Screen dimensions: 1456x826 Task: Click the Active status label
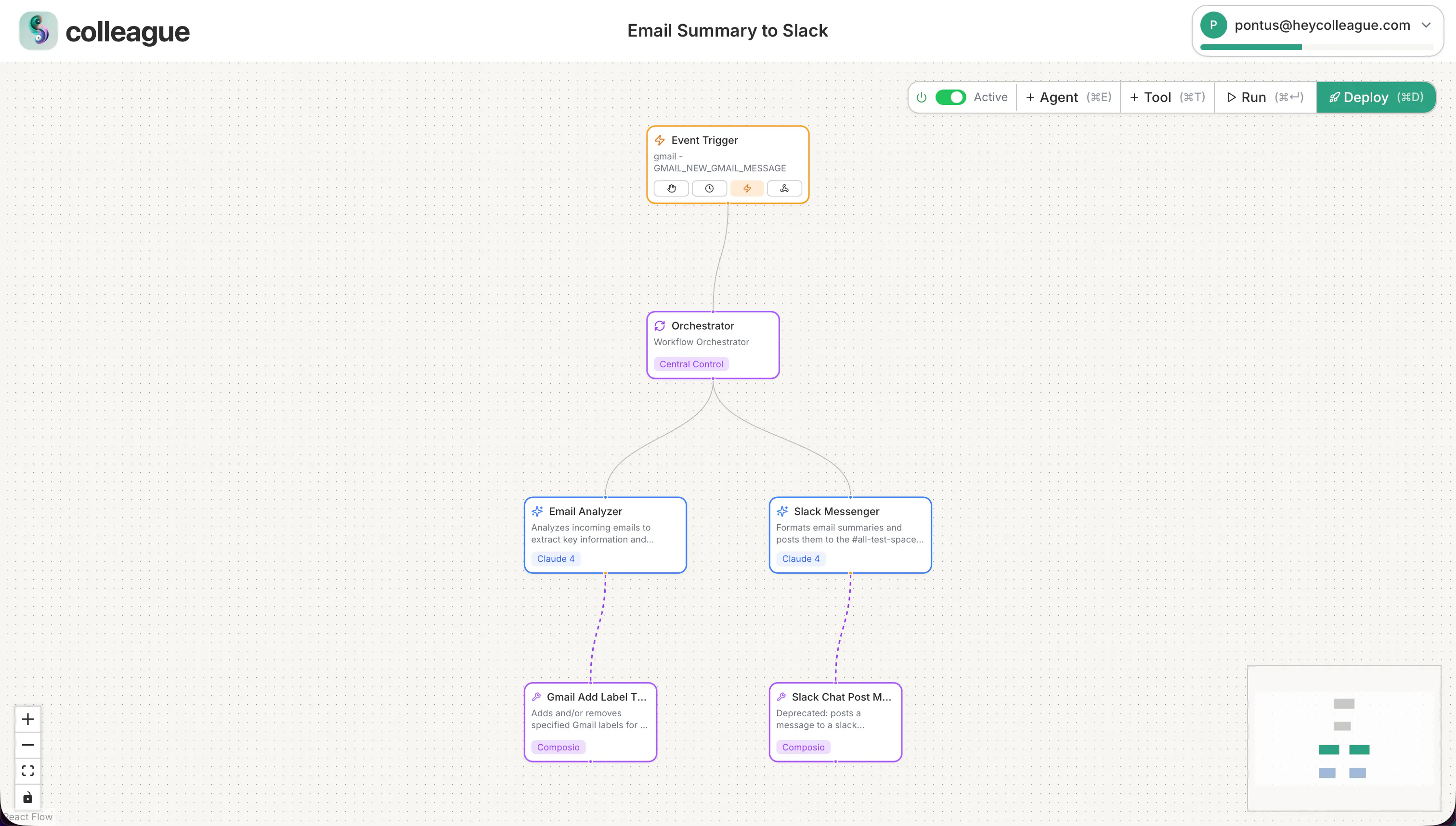point(991,97)
